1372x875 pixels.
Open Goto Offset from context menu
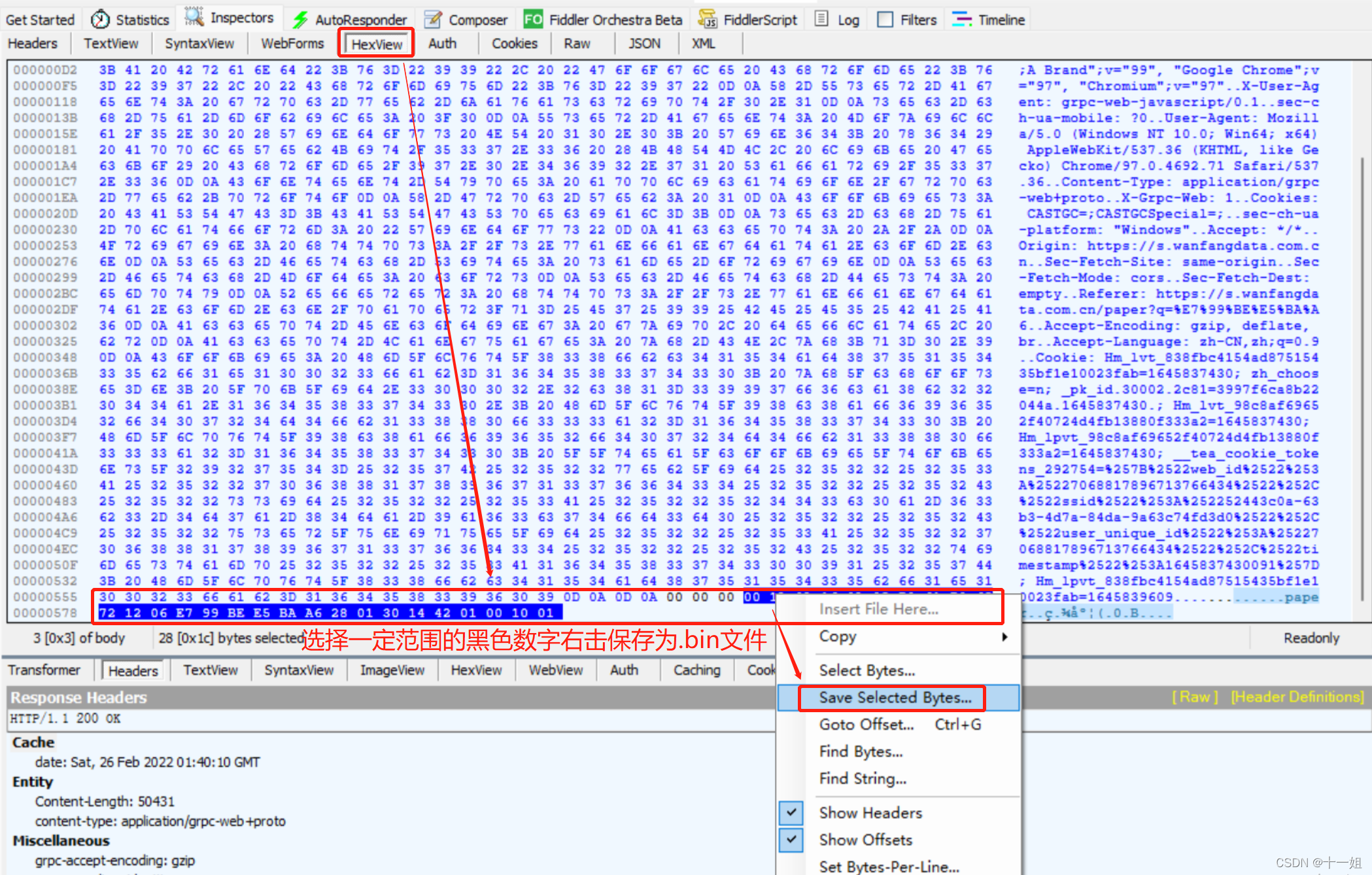coord(866,725)
